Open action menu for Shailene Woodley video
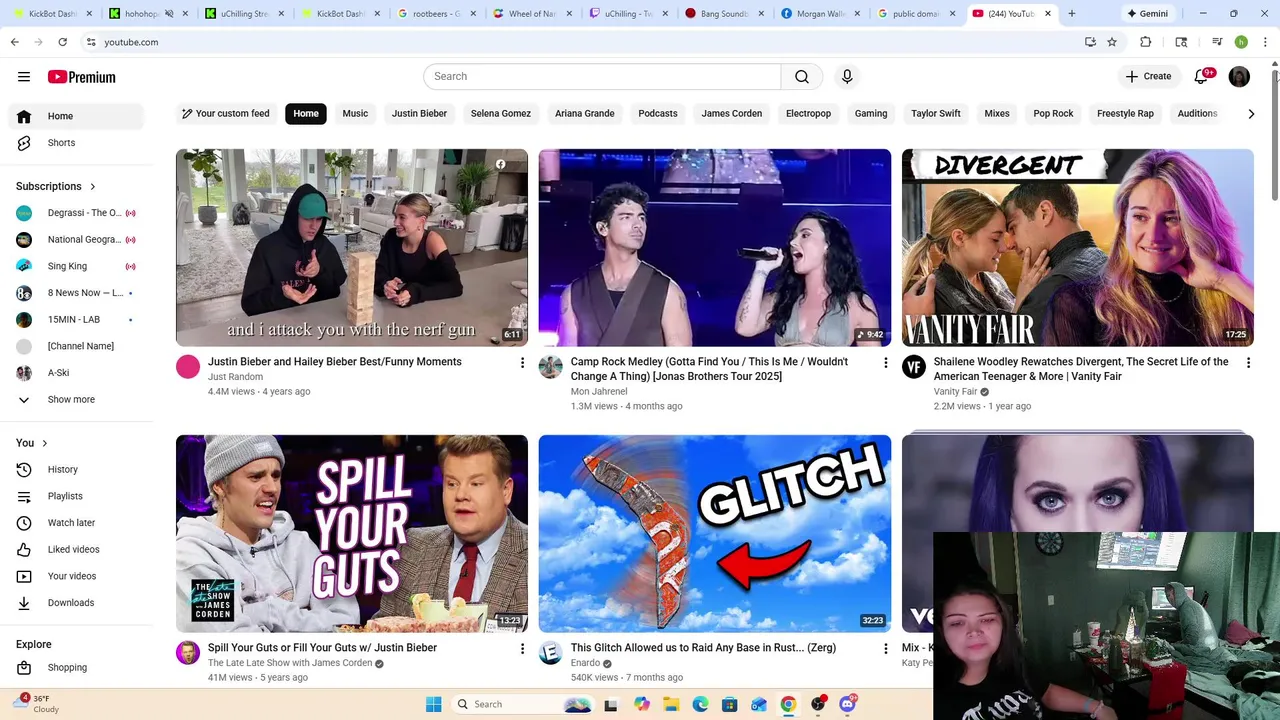Screen dimensions: 1280x720 click(x=1248, y=363)
